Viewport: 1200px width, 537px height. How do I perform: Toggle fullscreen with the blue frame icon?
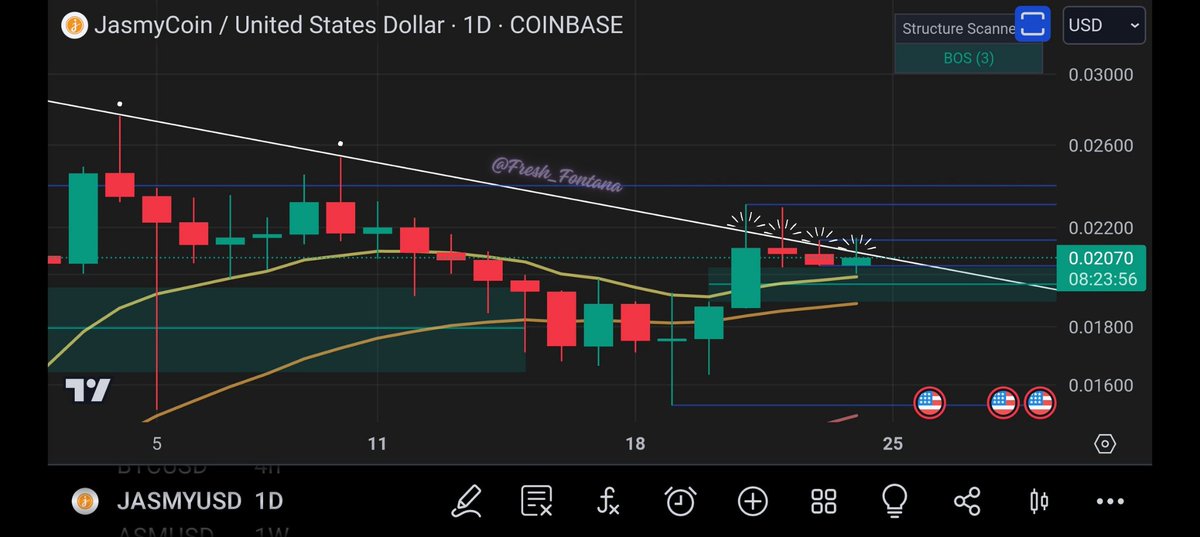(1034, 22)
